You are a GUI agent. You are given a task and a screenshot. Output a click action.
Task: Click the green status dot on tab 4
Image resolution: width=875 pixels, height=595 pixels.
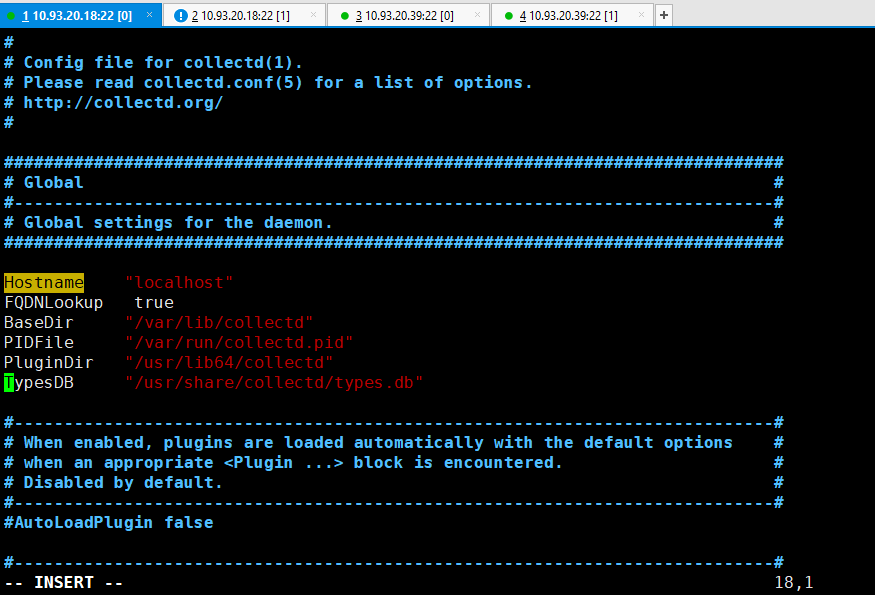(x=508, y=16)
